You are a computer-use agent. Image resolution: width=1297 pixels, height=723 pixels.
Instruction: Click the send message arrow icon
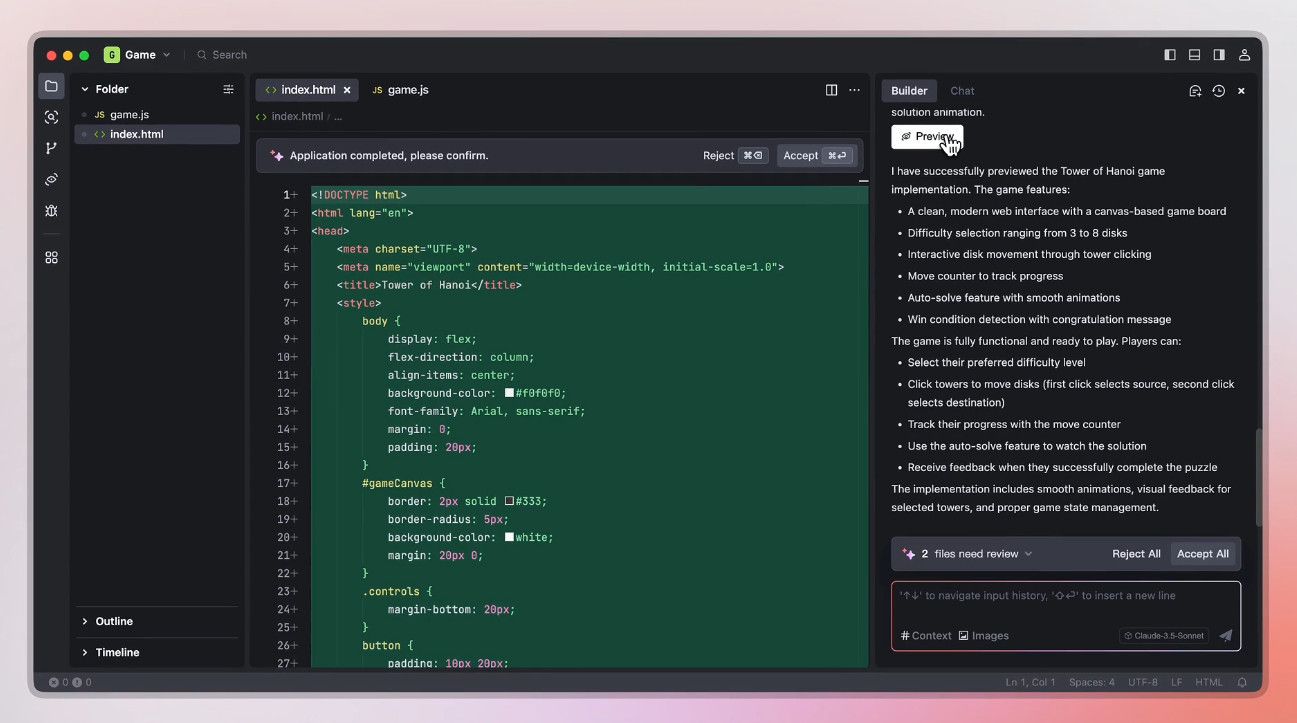(1226, 635)
